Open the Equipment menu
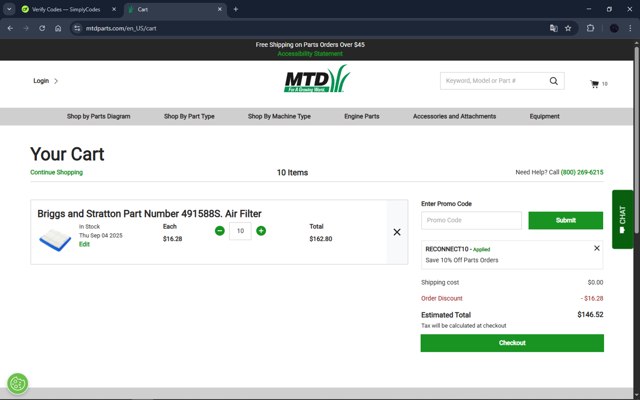This screenshot has width=640, height=400. 544,116
